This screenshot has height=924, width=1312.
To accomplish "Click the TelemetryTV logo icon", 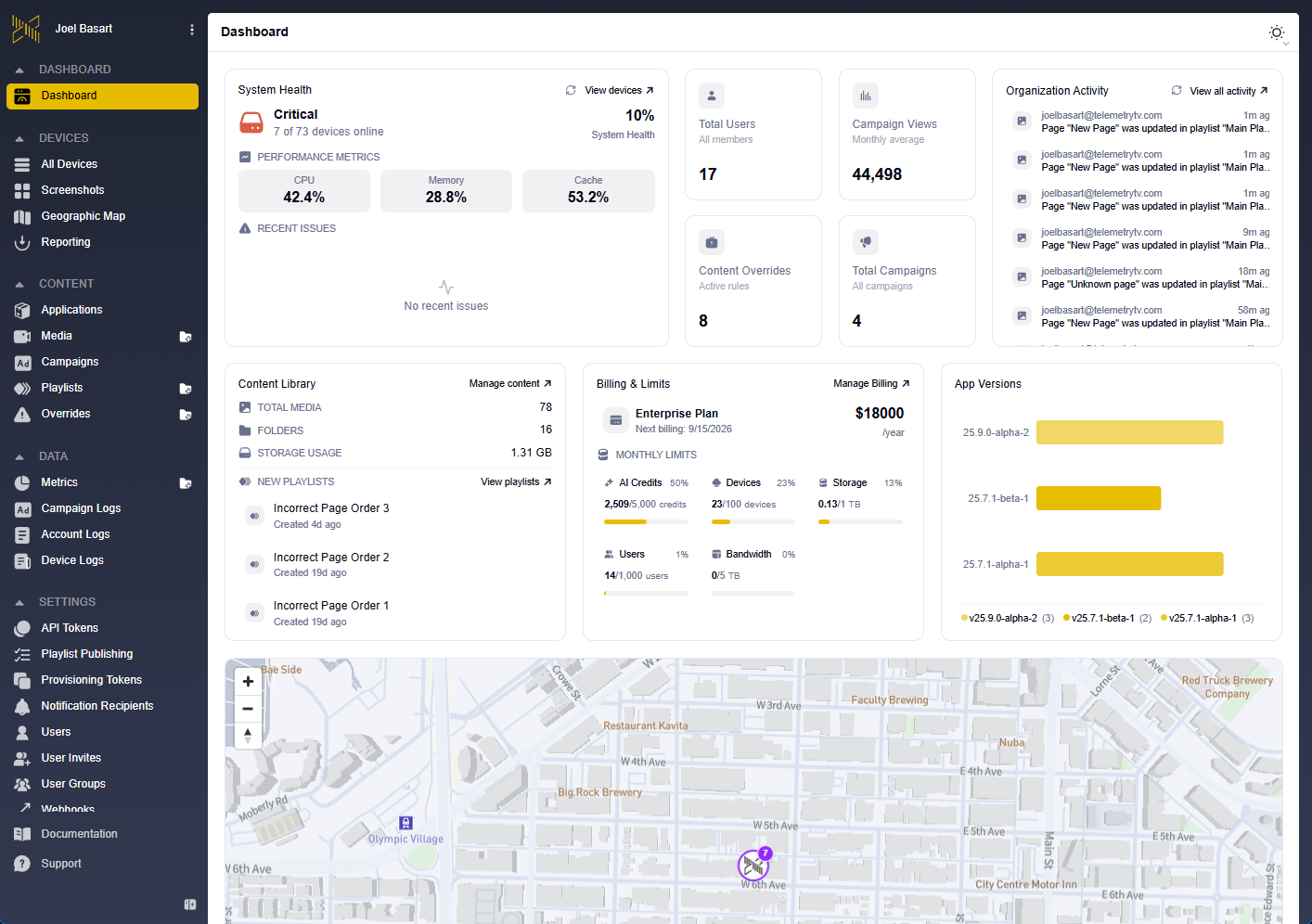I will 26,29.
